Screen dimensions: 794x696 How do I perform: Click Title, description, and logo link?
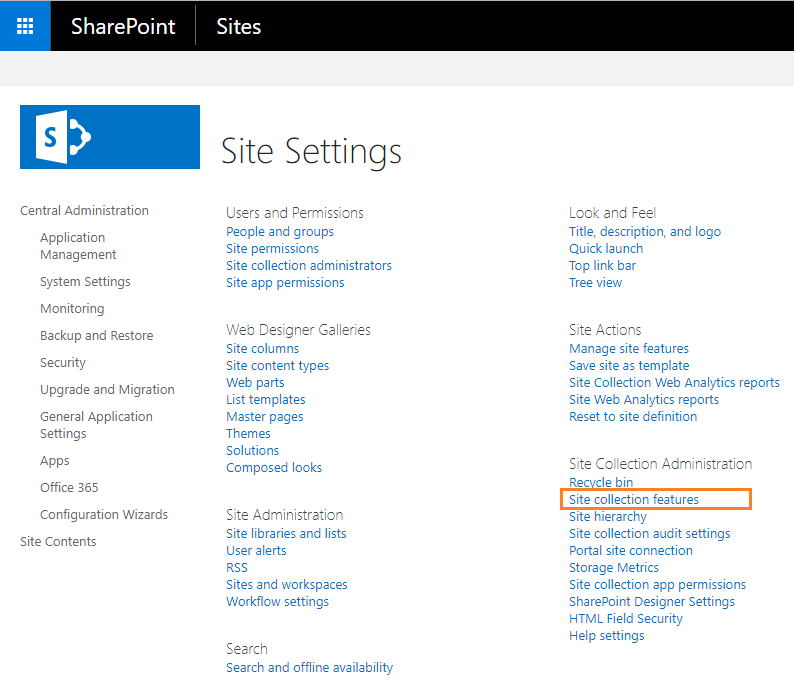(645, 231)
